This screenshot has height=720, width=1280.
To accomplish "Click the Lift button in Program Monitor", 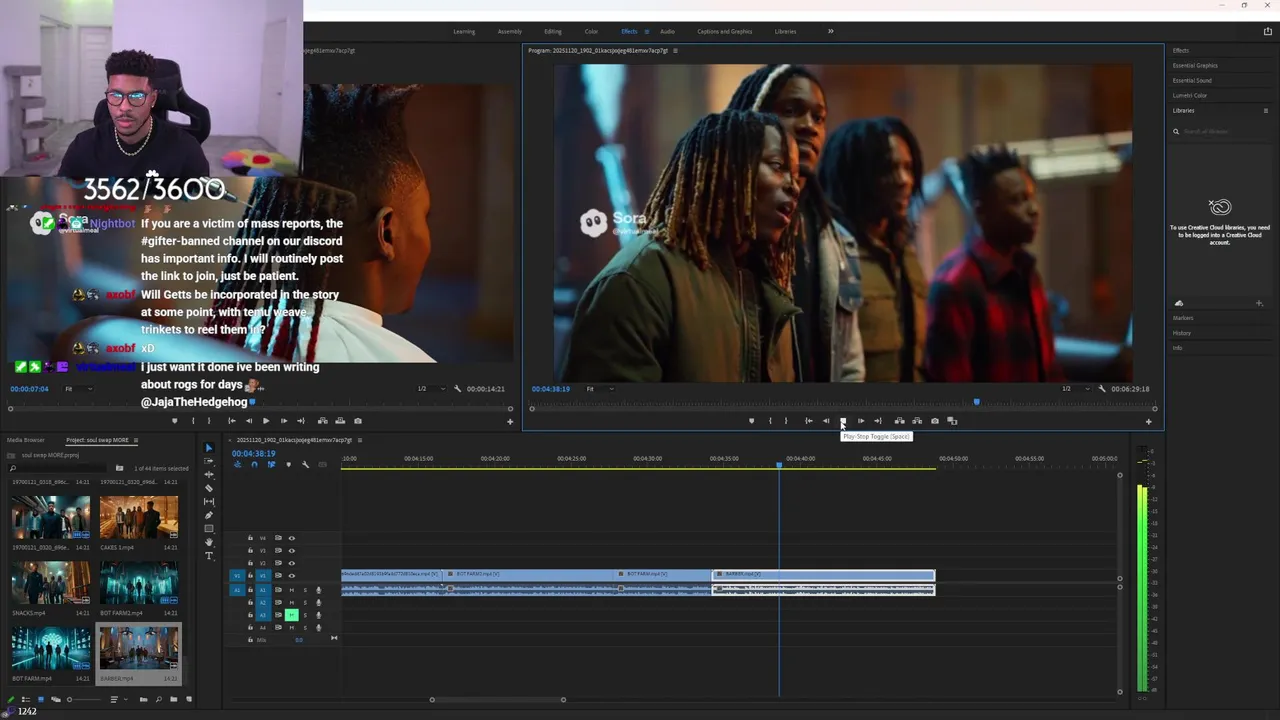I will tap(900, 421).
